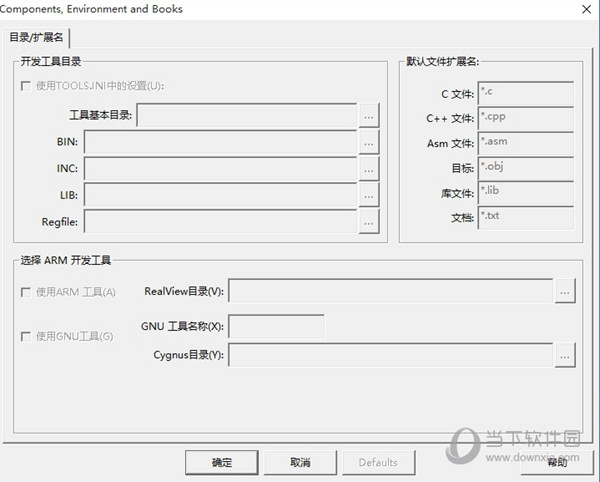Browse for the INC directory
This screenshot has width=600, height=482.
point(369,169)
